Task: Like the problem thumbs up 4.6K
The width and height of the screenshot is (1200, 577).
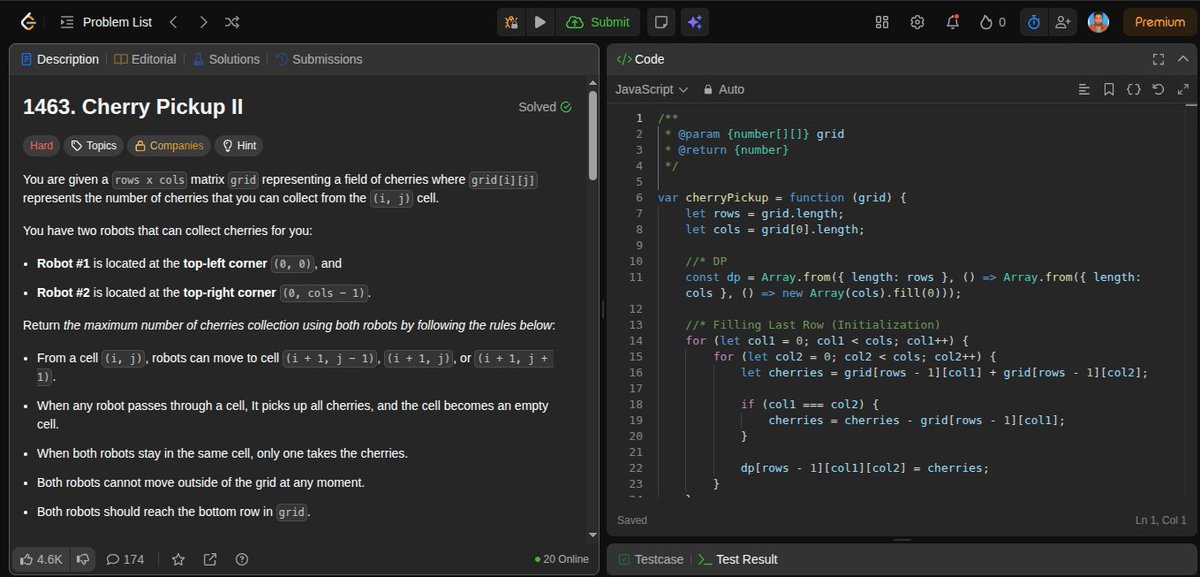Action: [x=42, y=559]
